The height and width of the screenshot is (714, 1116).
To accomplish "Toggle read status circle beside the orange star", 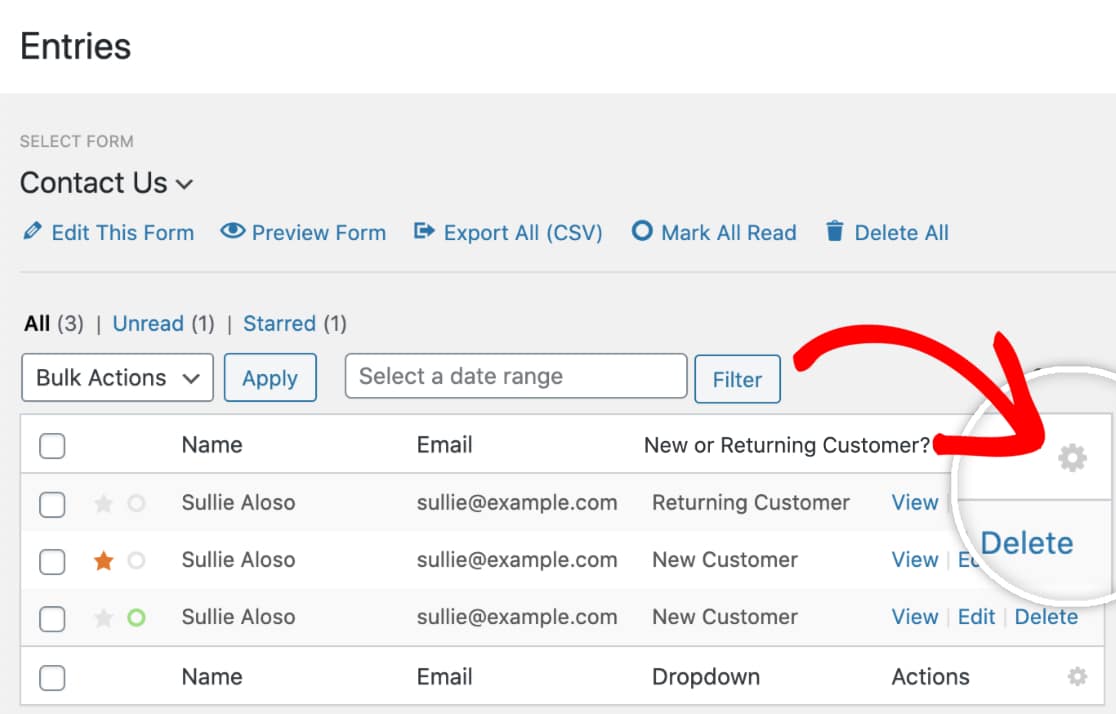I will tap(137, 561).
